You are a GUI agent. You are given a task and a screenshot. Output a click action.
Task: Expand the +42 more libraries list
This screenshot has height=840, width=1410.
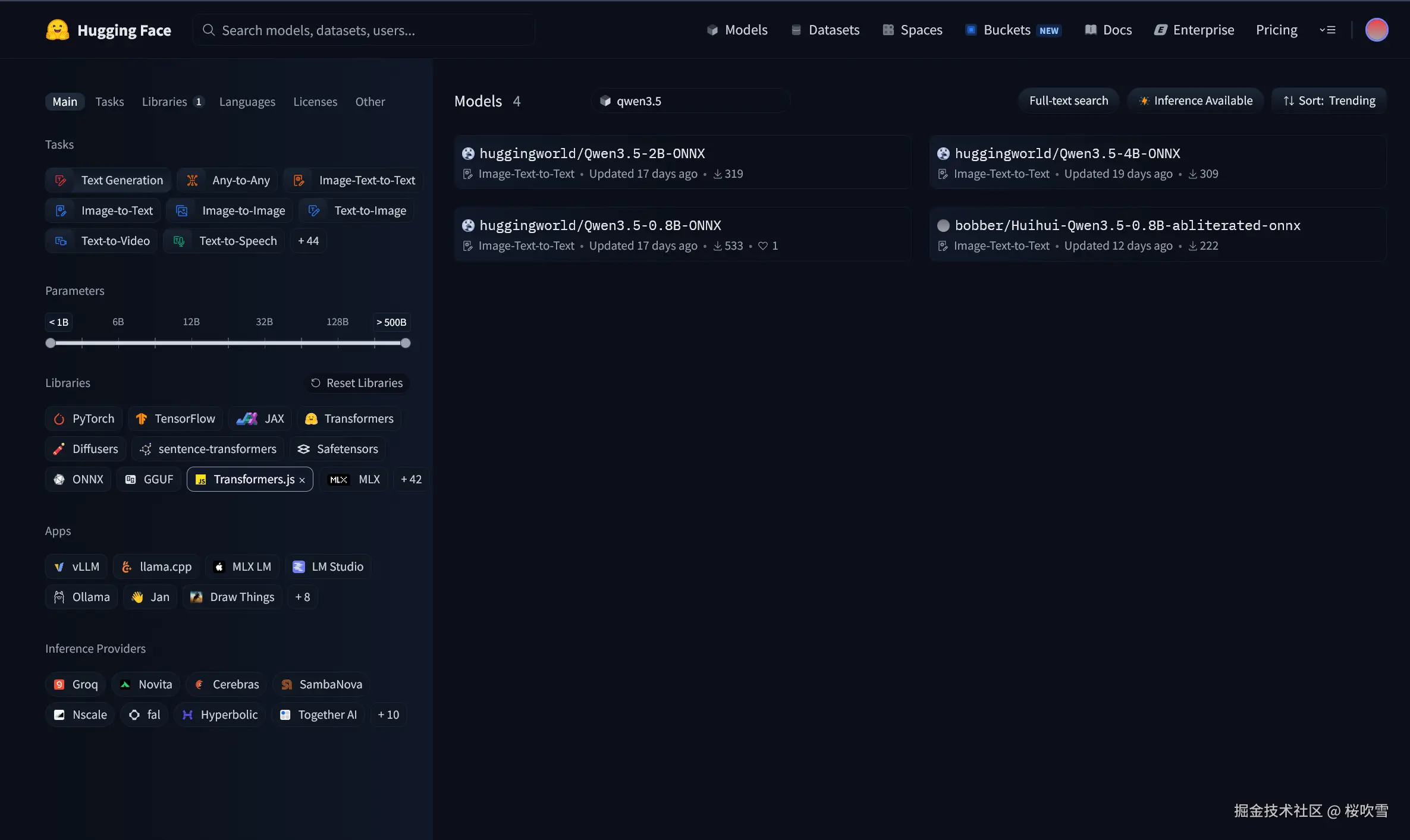[x=411, y=479]
